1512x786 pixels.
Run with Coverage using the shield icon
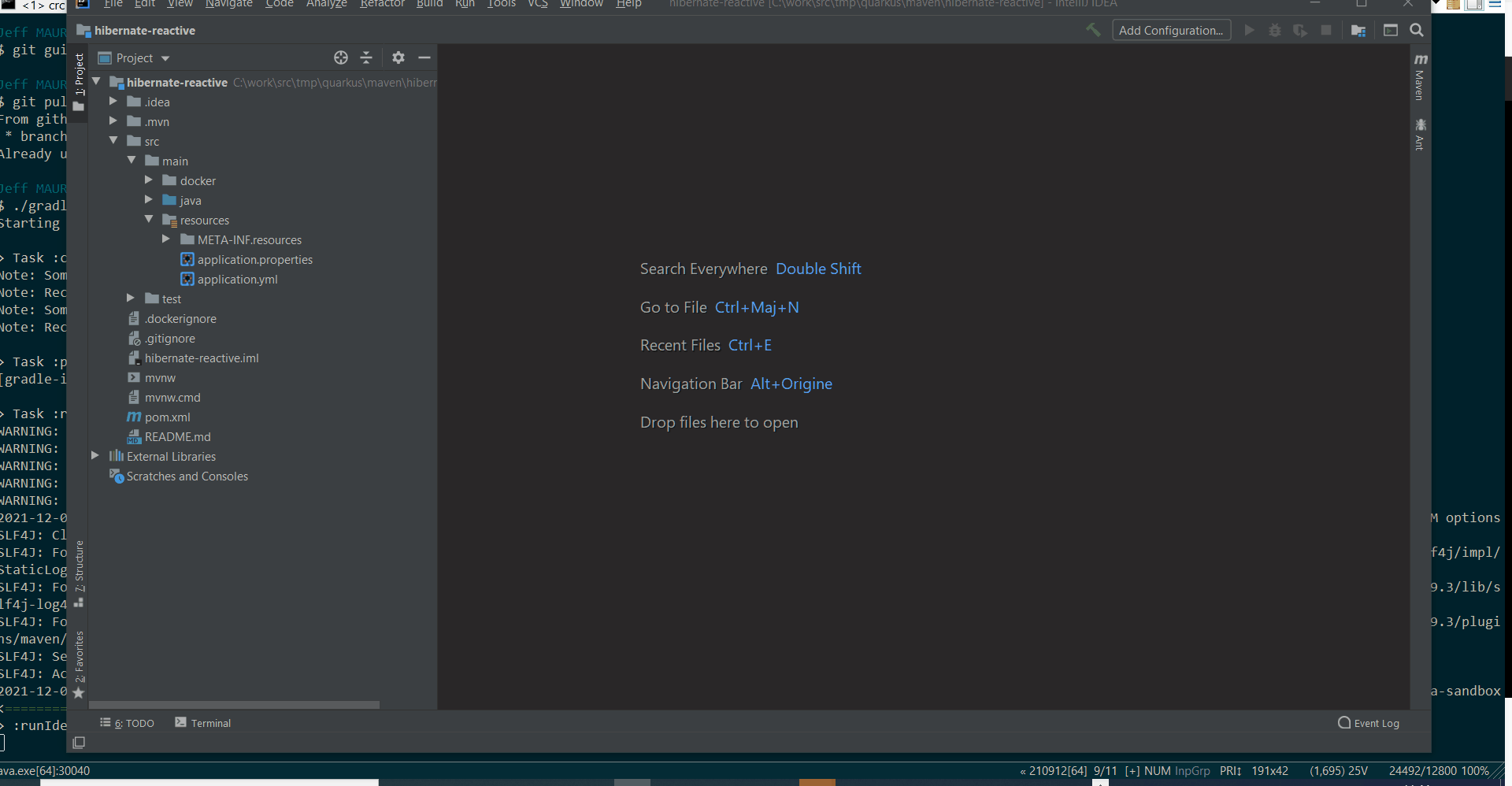pos(1300,29)
